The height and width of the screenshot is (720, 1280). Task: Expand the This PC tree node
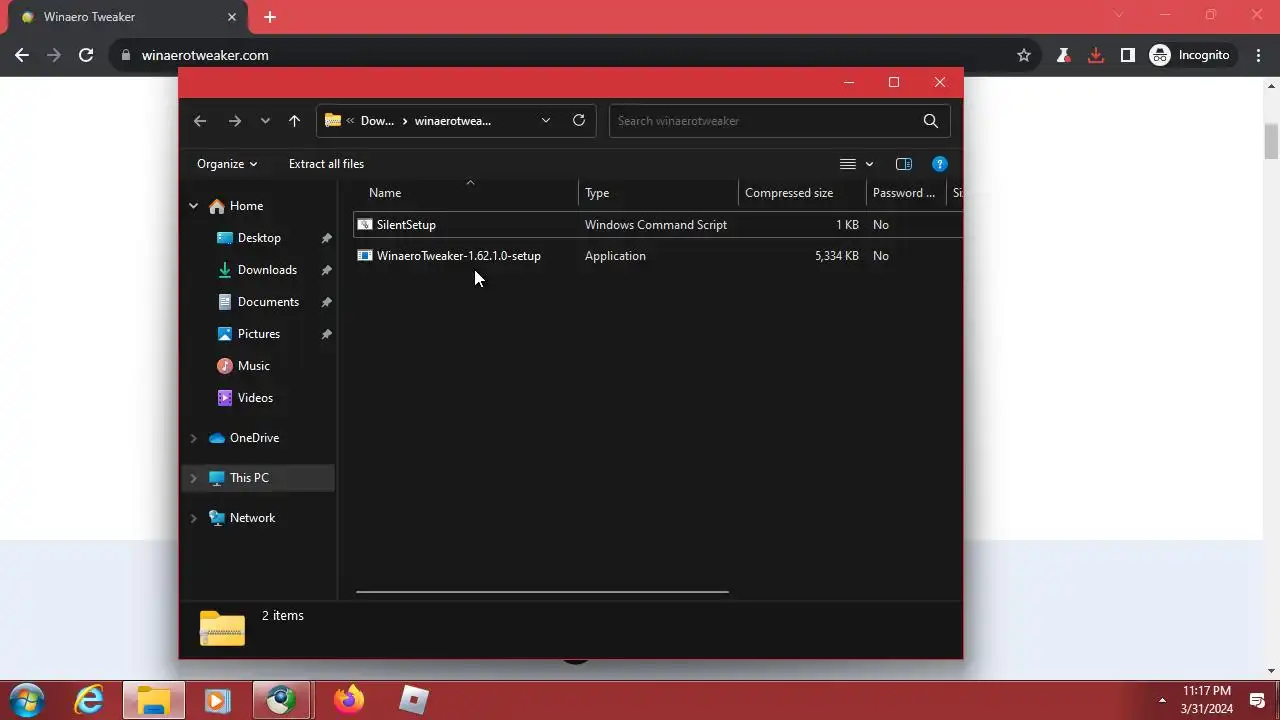click(x=194, y=478)
